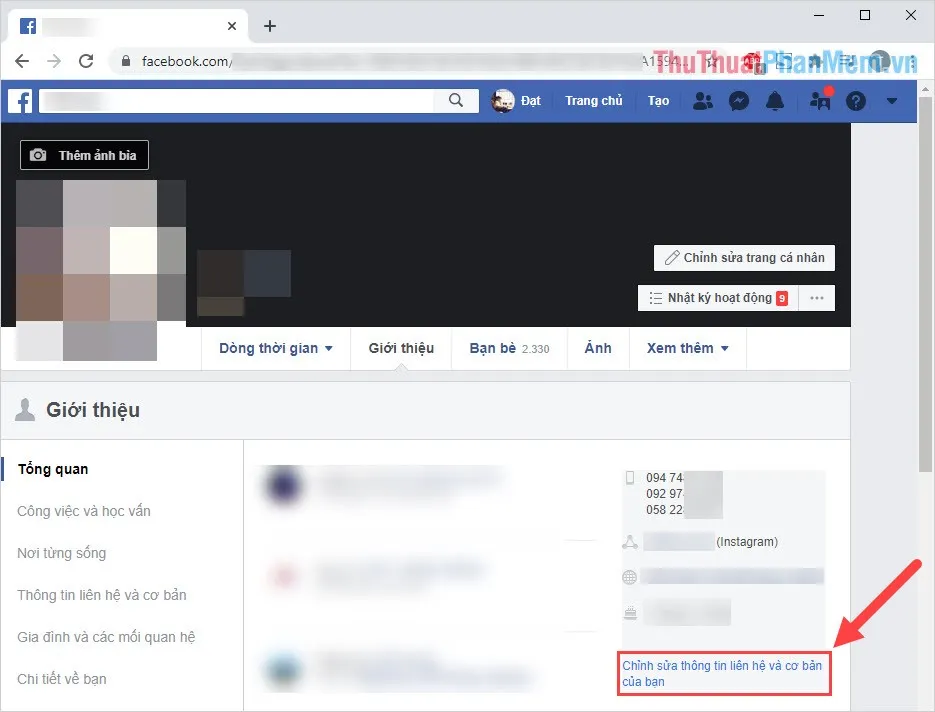
Task: Click the Facebook search input field
Action: (240, 101)
